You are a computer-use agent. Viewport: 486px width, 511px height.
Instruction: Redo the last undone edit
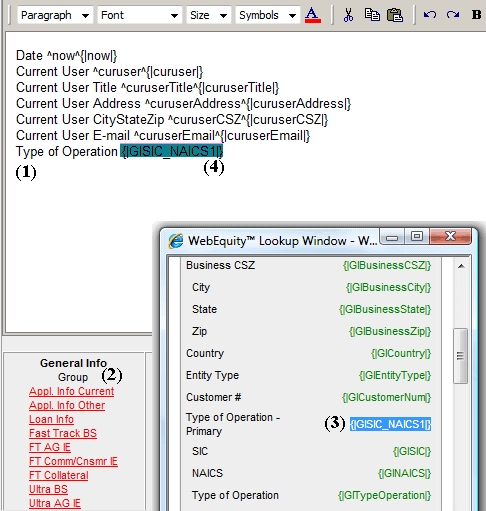tap(453, 15)
